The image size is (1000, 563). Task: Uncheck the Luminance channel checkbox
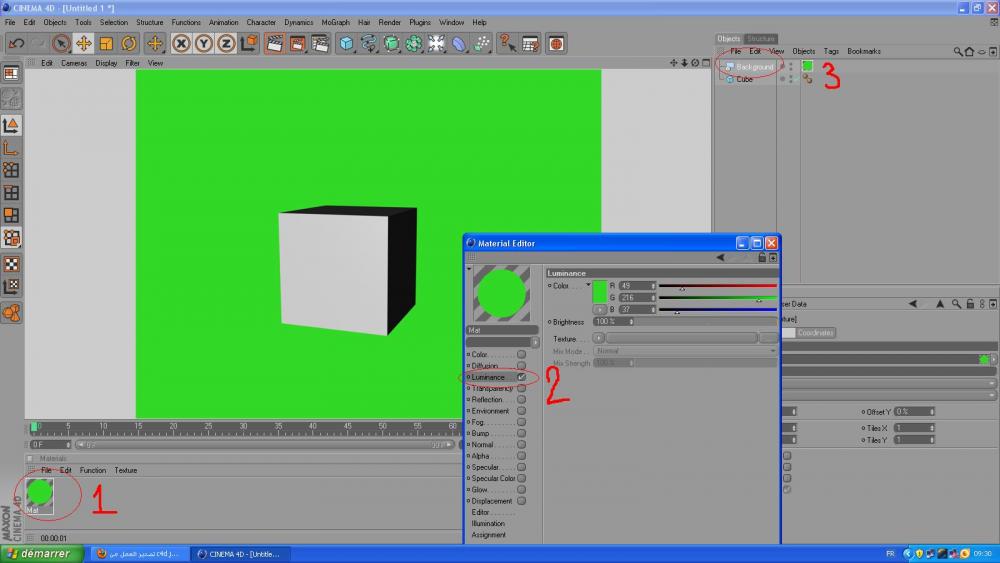coord(521,377)
